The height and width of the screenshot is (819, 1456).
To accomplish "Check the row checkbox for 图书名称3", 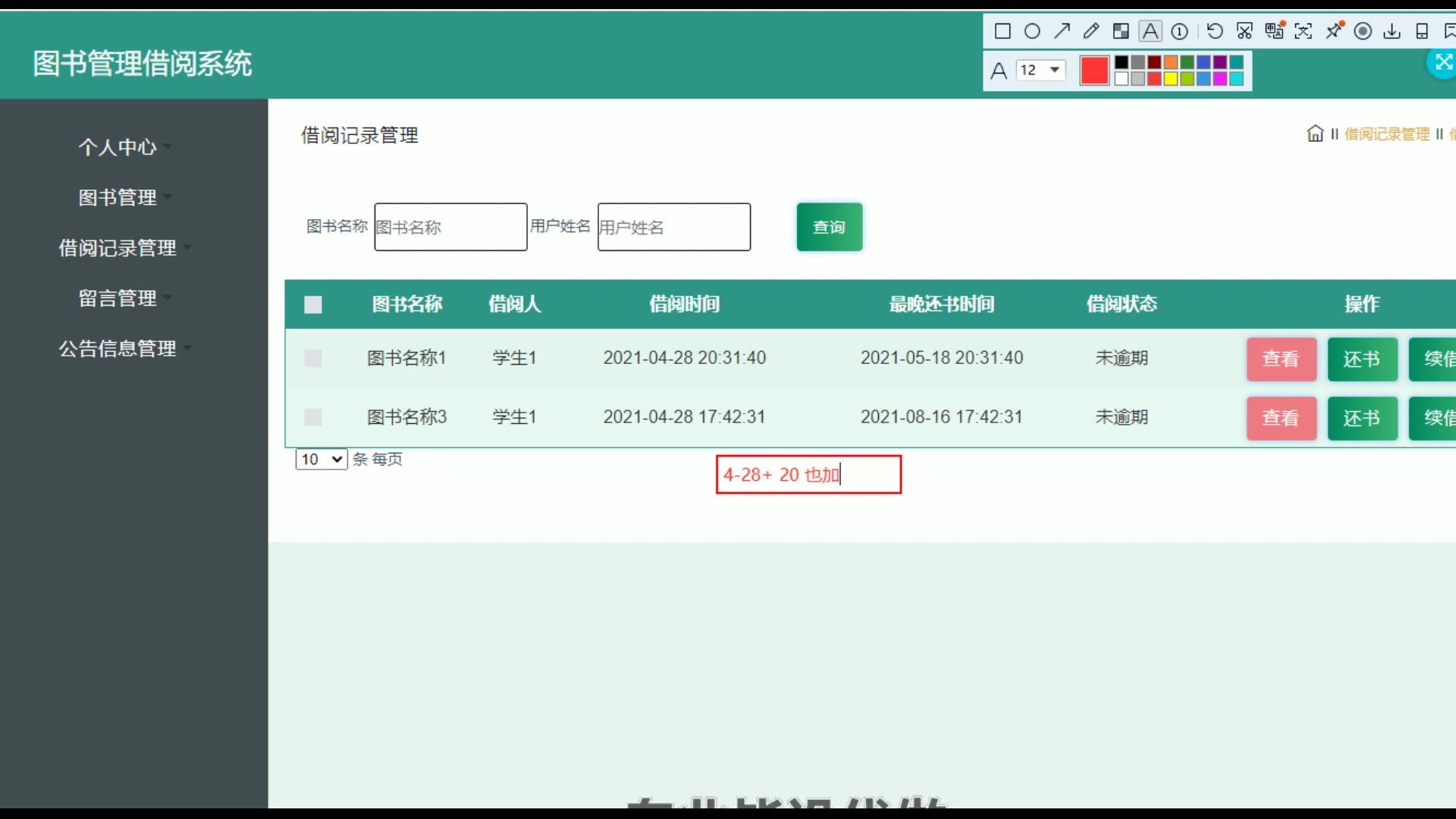I will click(313, 417).
